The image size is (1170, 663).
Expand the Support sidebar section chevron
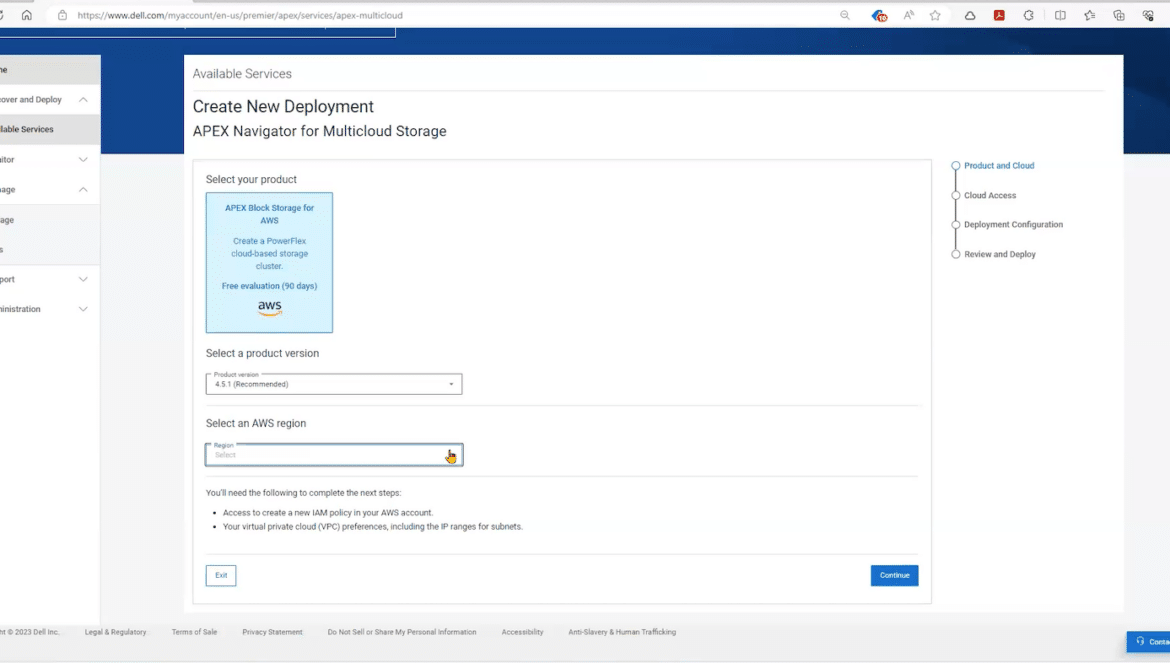pos(83,279)
